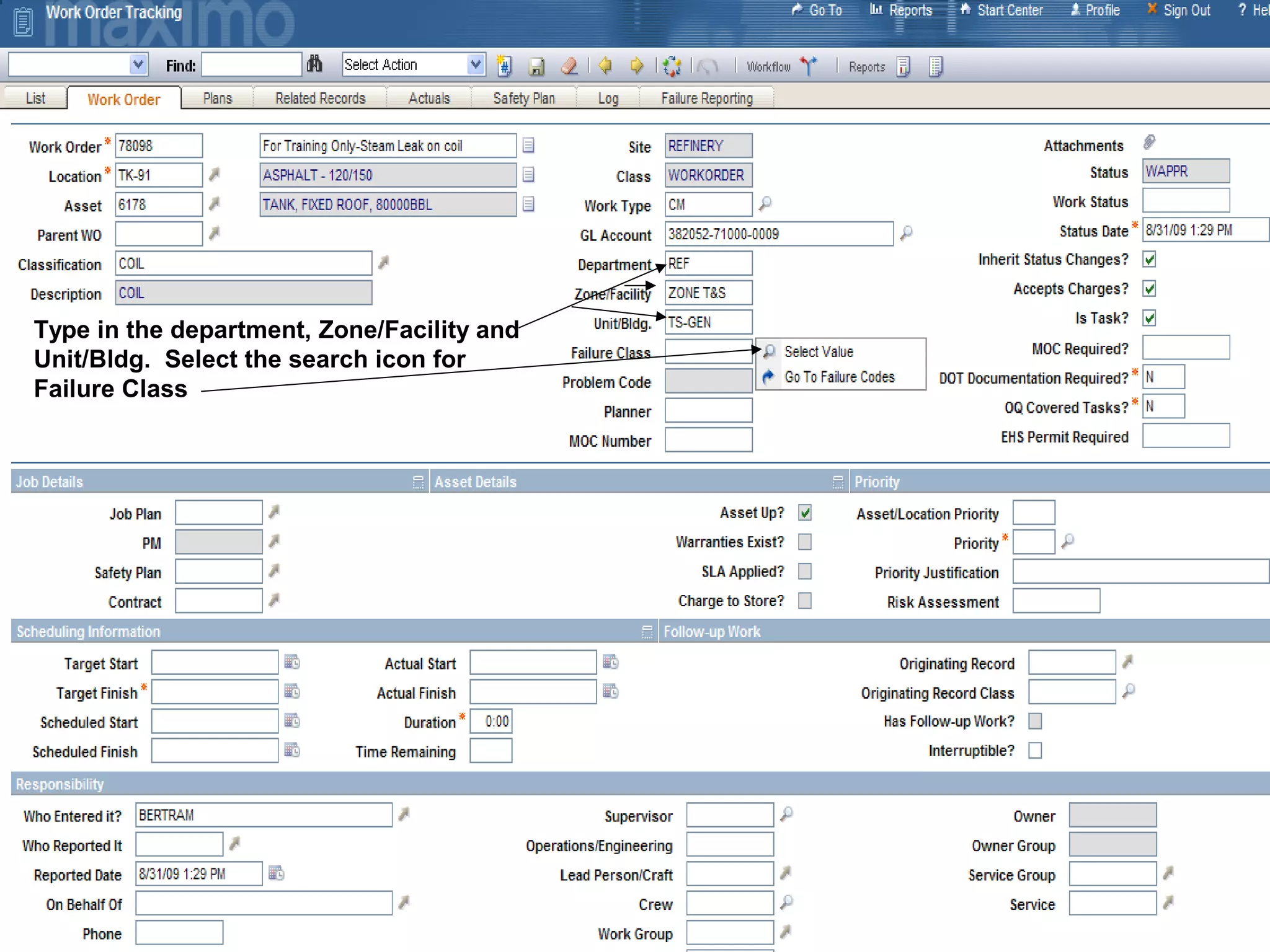Screen dimensions: 1270x952
Task: Open long description for ASPHALT location
Action: point(528,174)
